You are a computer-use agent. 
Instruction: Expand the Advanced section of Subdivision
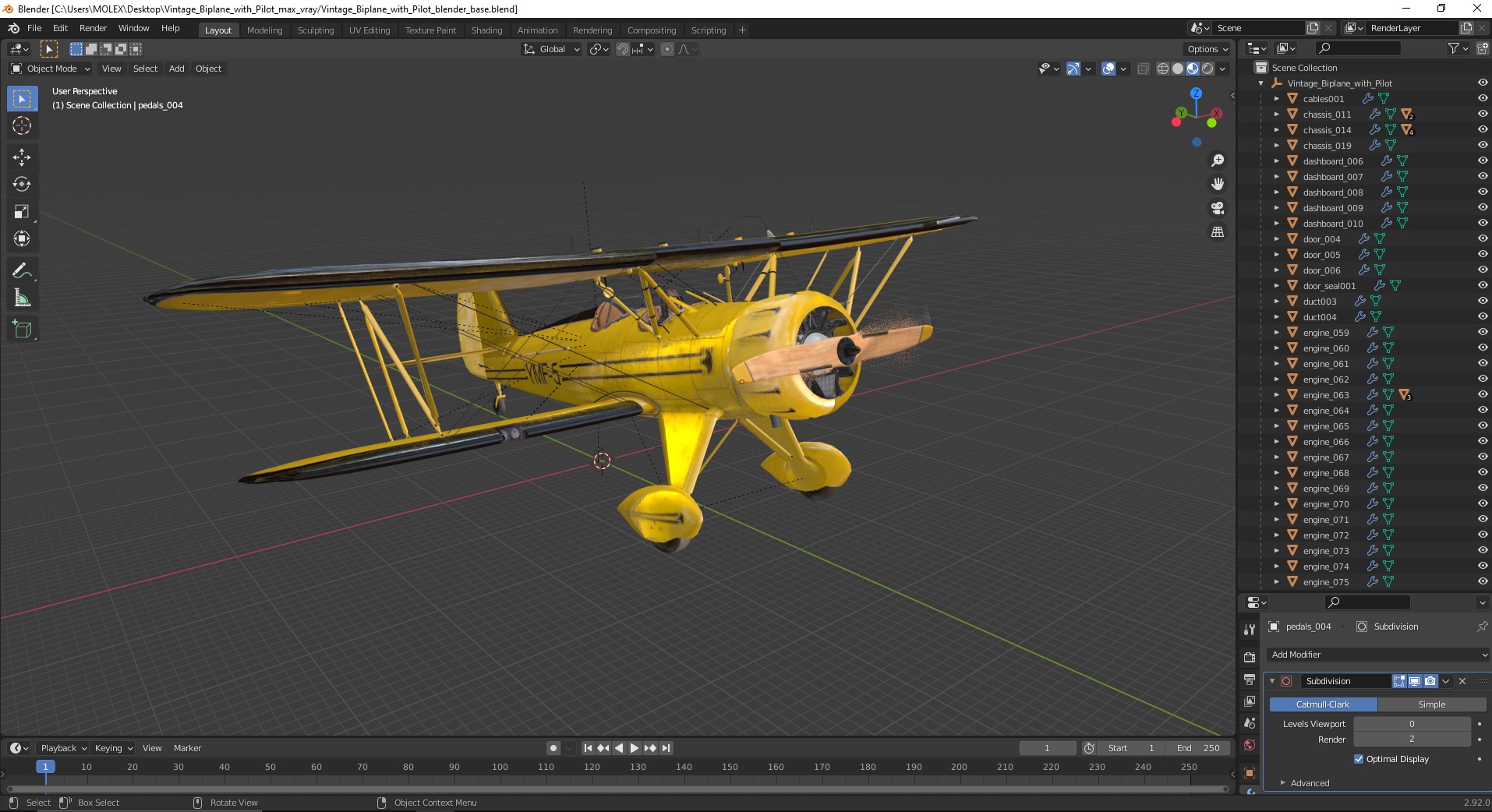tap(1309, 783)
